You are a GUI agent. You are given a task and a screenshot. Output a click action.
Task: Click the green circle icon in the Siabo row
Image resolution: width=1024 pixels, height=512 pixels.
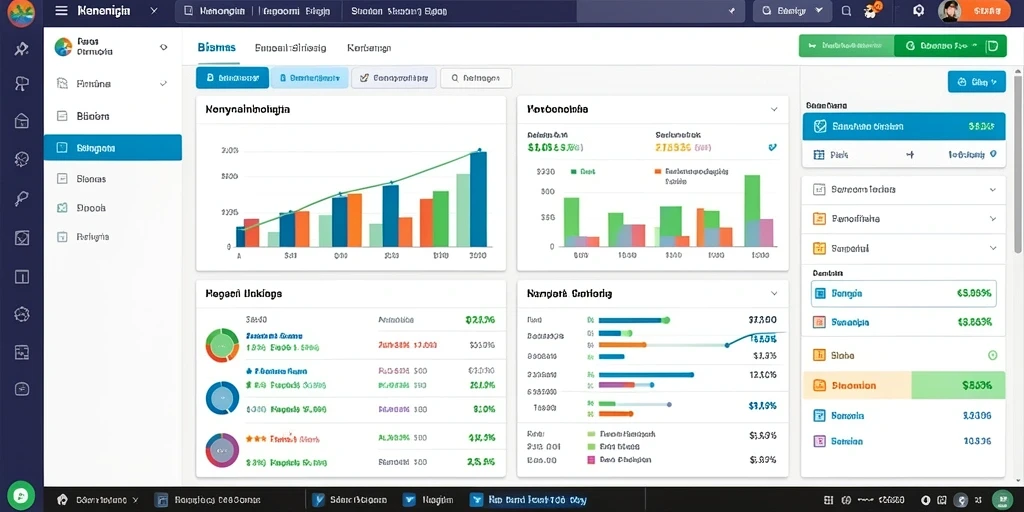click(993, 355)
